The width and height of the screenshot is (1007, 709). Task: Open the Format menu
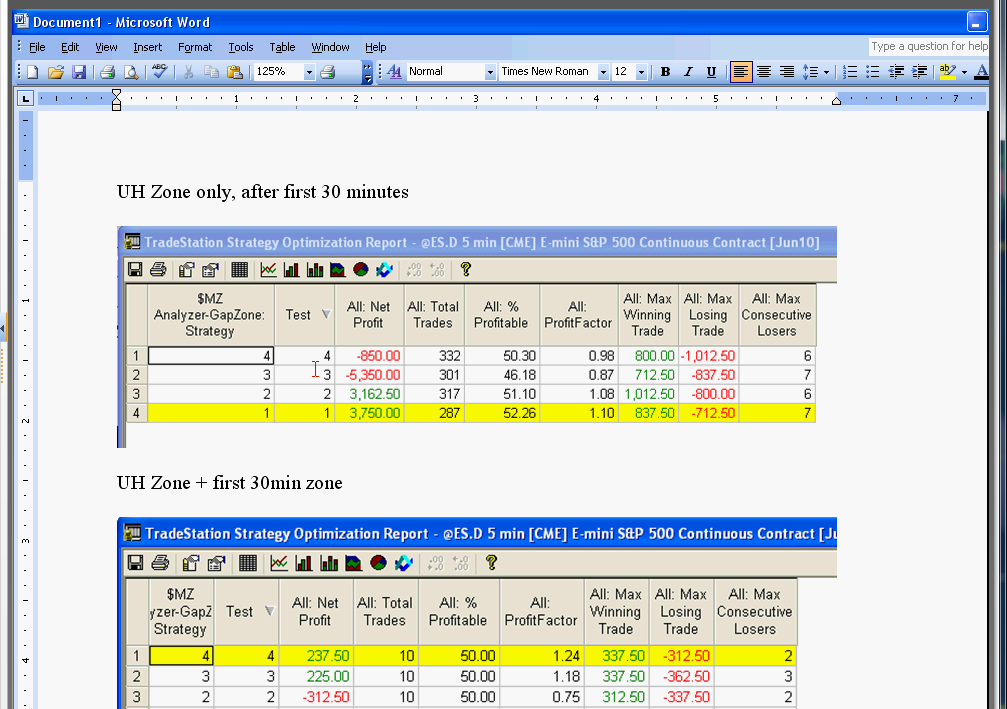[195, 47]
